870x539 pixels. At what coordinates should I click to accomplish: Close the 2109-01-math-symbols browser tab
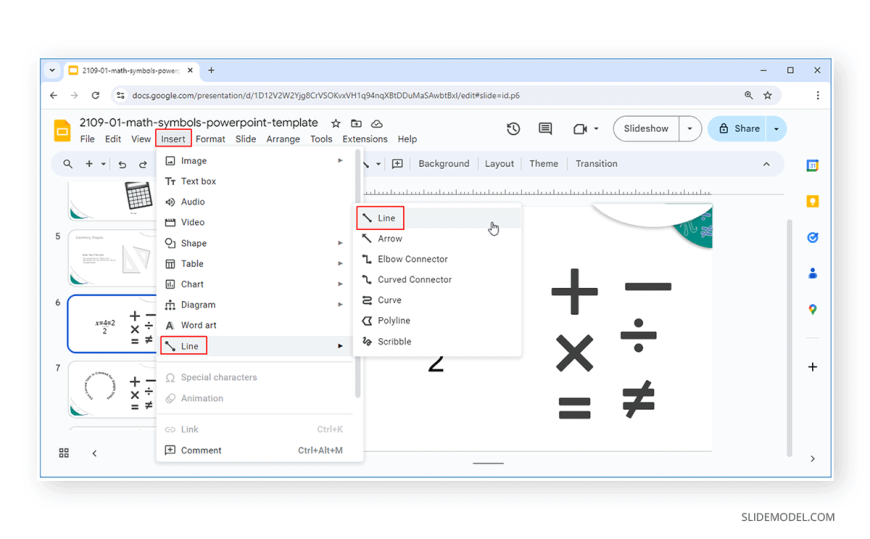190,70
